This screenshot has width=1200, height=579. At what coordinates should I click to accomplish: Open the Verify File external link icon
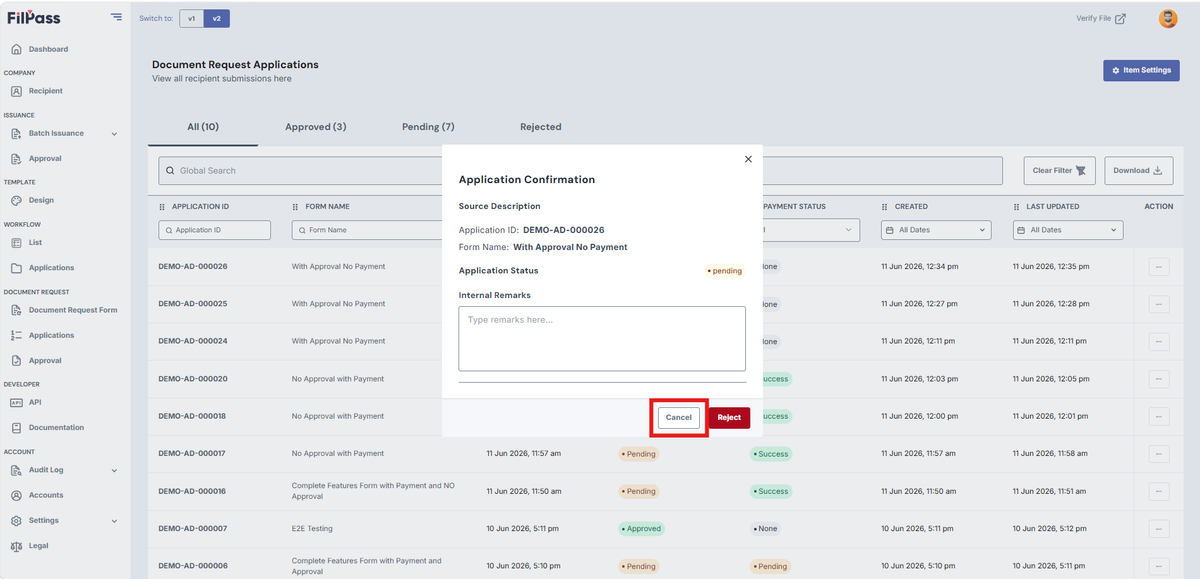(x=1120, y=18)
